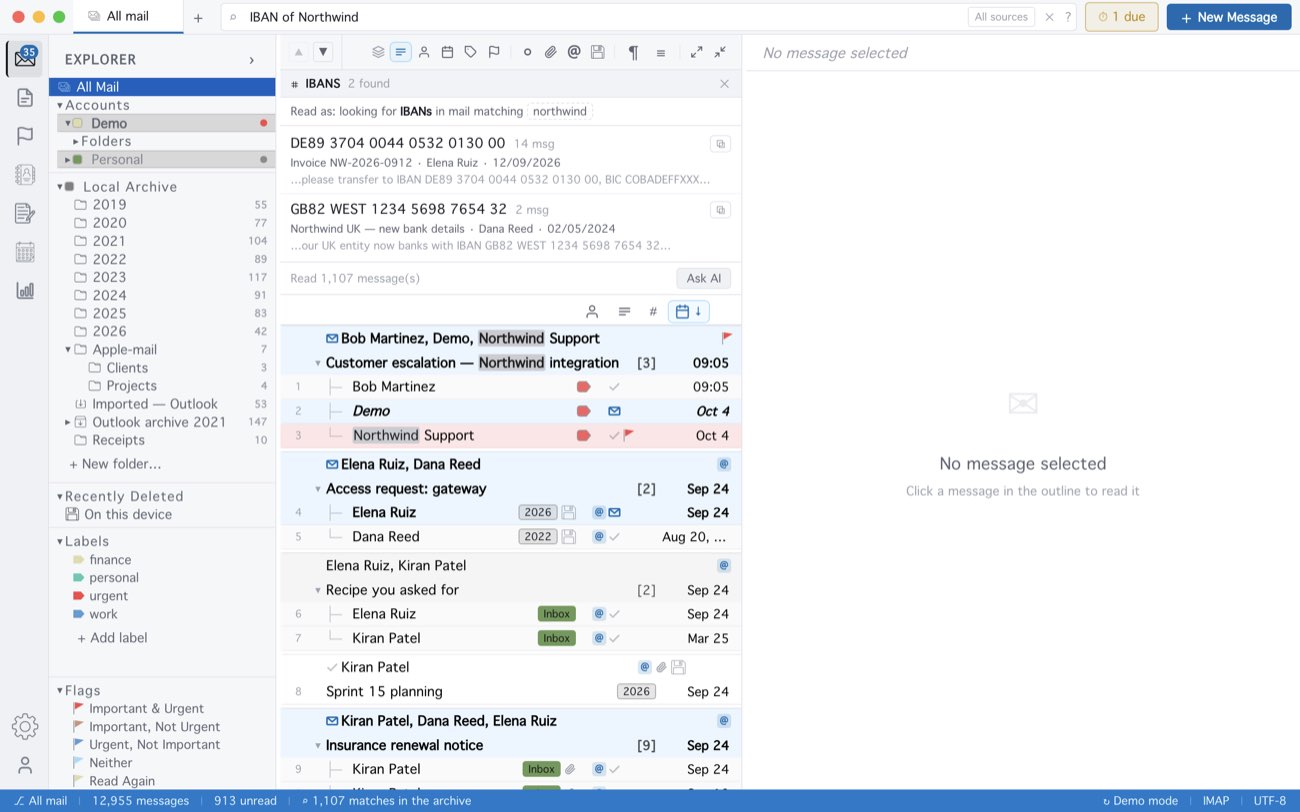This screenshot has width=1300, height=812.
Task: Copy the IBAN DE89 3704 0044 0532 0130 00
Action: coord(720,144)
